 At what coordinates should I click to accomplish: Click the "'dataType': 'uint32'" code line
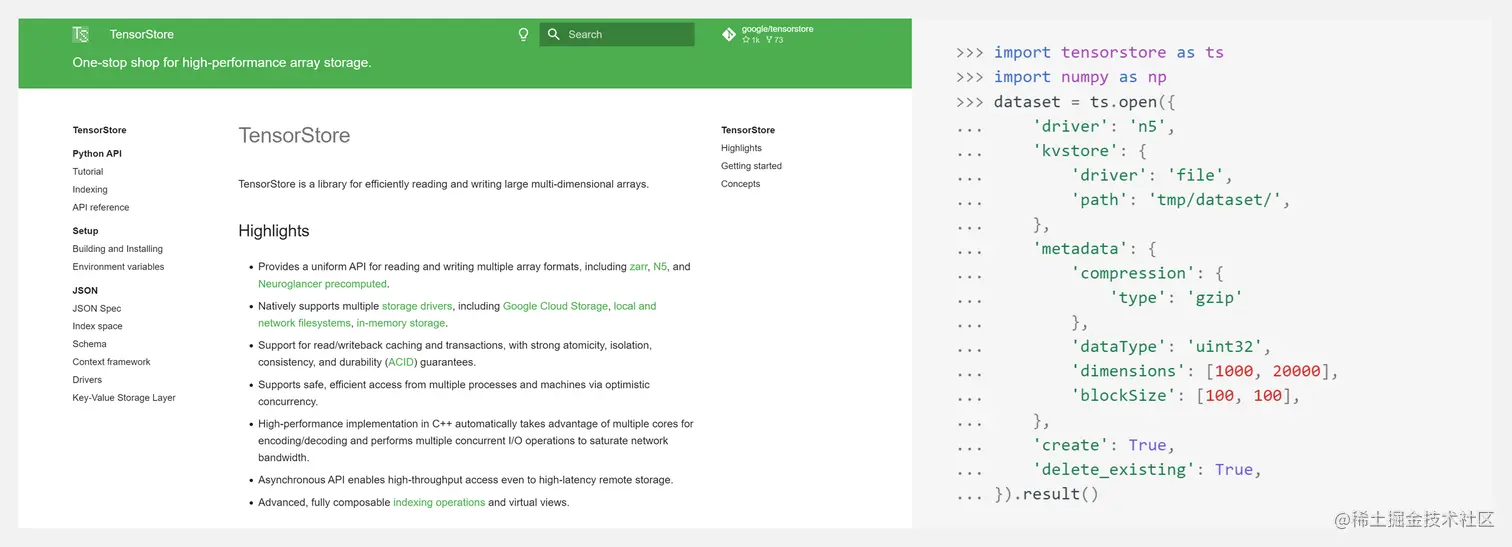pos(1171,346)
